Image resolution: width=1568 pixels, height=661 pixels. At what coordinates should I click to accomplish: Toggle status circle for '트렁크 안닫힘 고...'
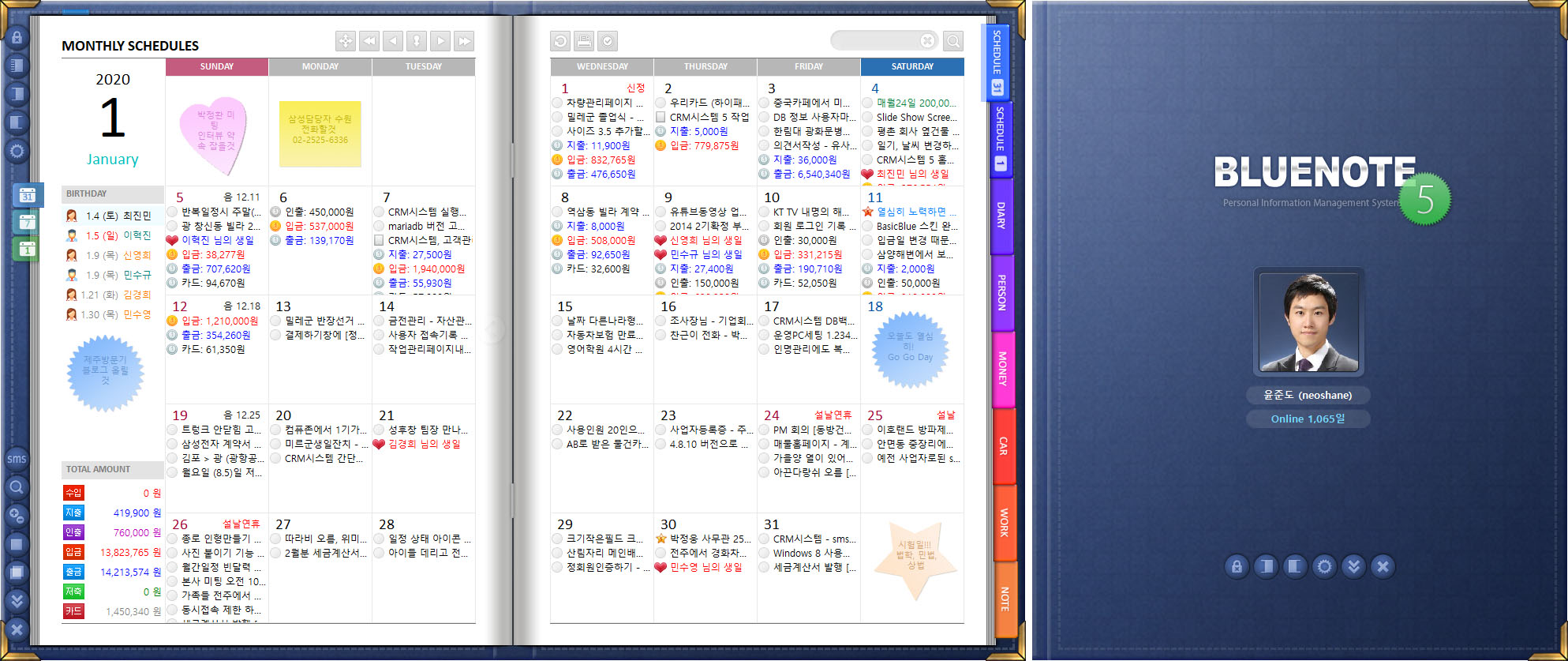pyautogui.click(x=172, y=430)
